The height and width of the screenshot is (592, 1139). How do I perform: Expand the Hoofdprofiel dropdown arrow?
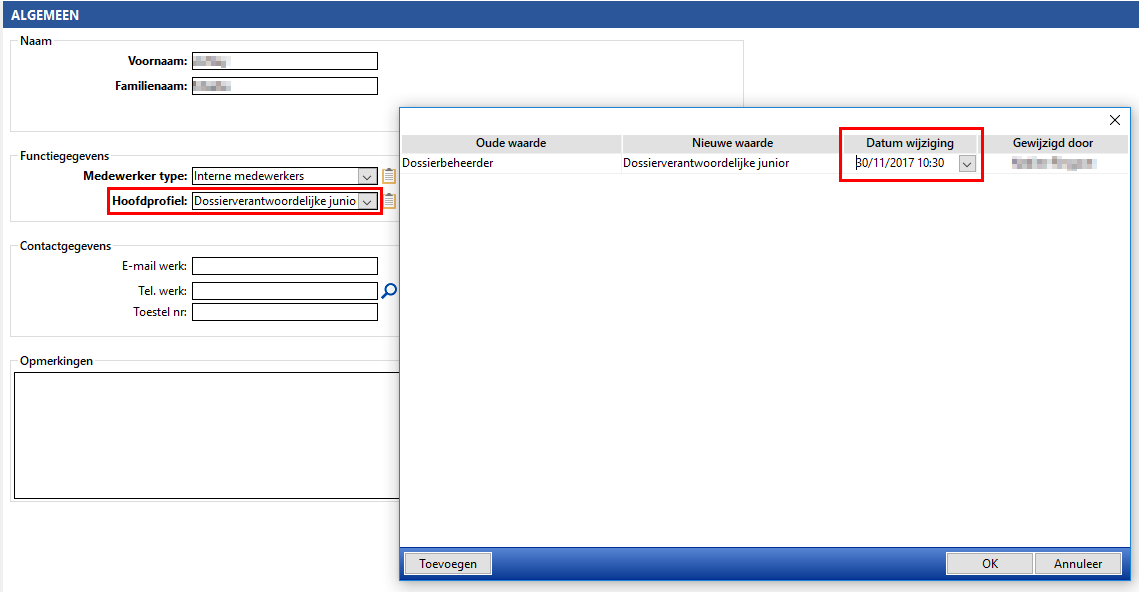point(368,202)
